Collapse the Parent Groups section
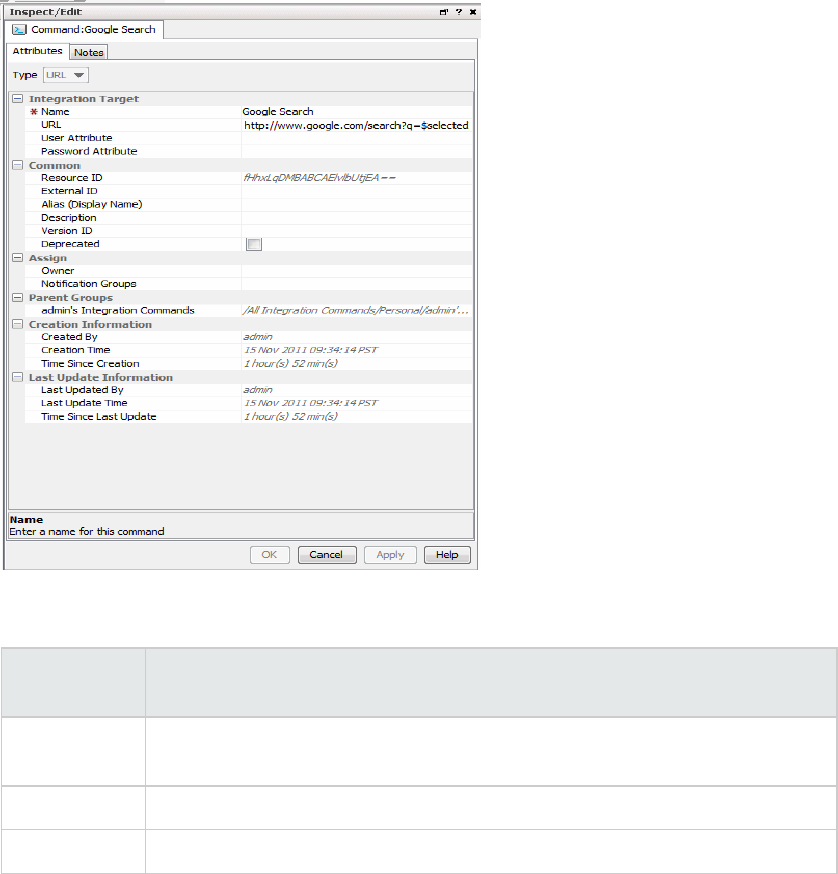The height and width of the screenshot is (874, 838). tap(18, 298)
